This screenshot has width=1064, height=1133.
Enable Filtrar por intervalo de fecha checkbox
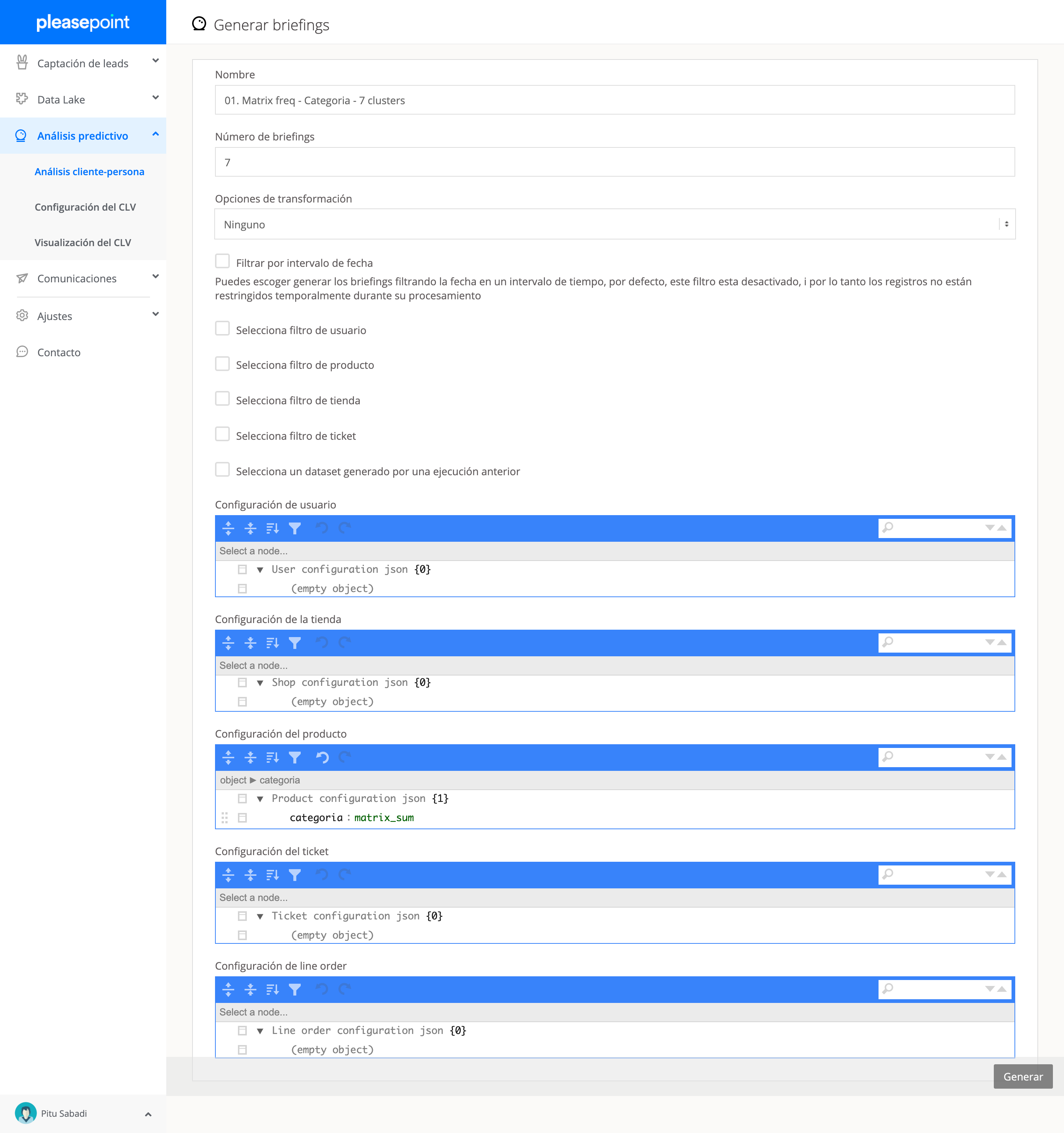pos(222,261)
